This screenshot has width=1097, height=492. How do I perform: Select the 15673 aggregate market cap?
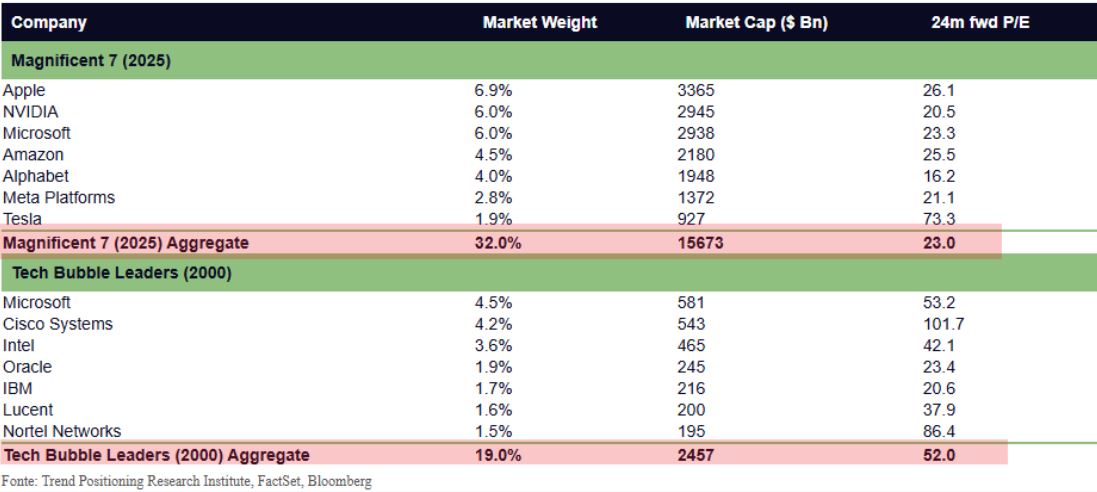(700, 243)
